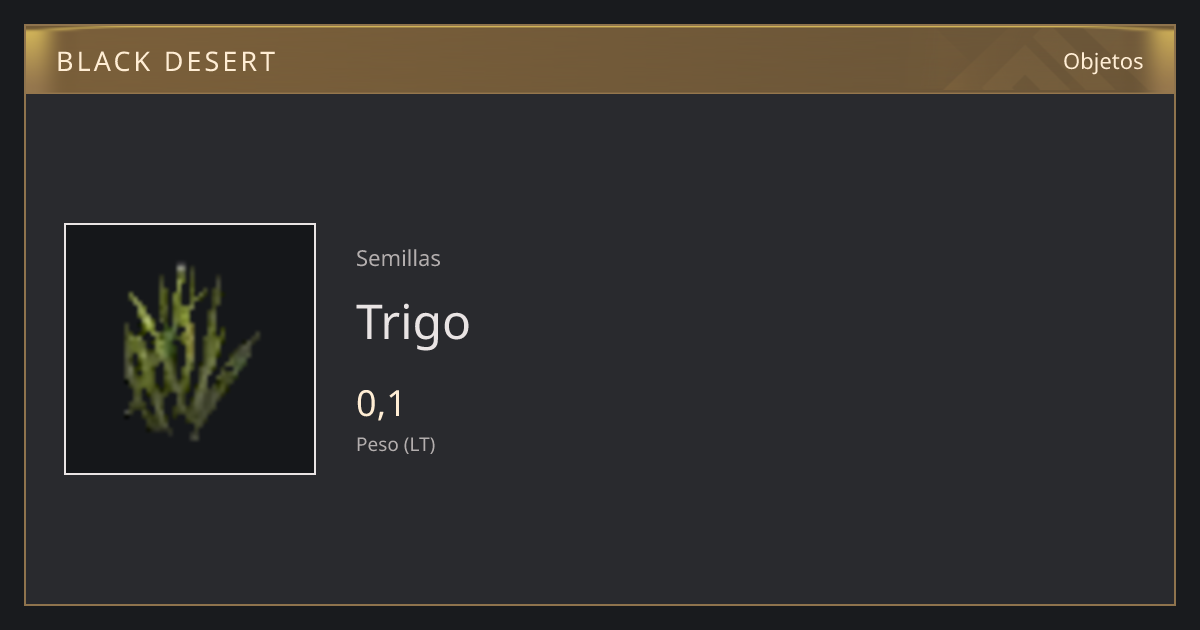Click the Peso (LT) label
This screenshot has width=1200, height=630.
click(x=396, y=445)
